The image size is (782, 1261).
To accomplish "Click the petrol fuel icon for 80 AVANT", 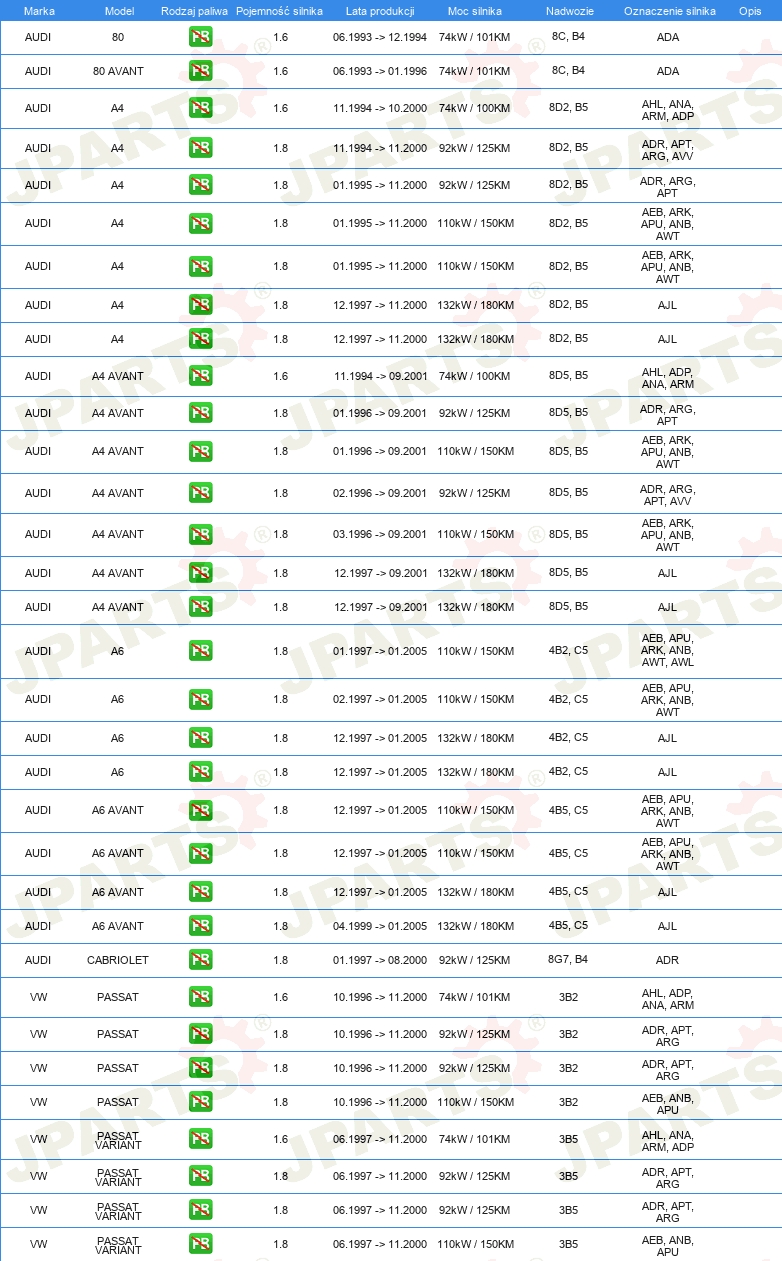I will (x=200, y=71).
